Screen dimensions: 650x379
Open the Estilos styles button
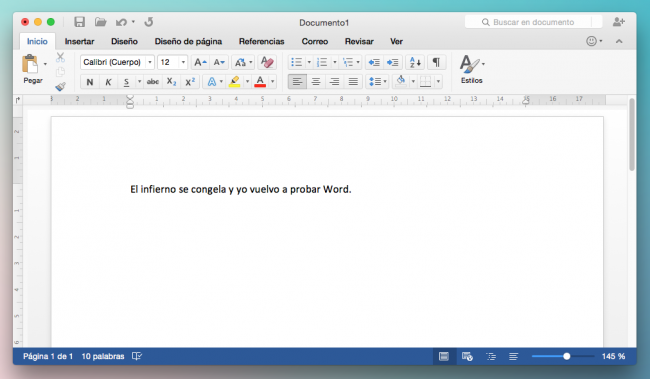472,69
